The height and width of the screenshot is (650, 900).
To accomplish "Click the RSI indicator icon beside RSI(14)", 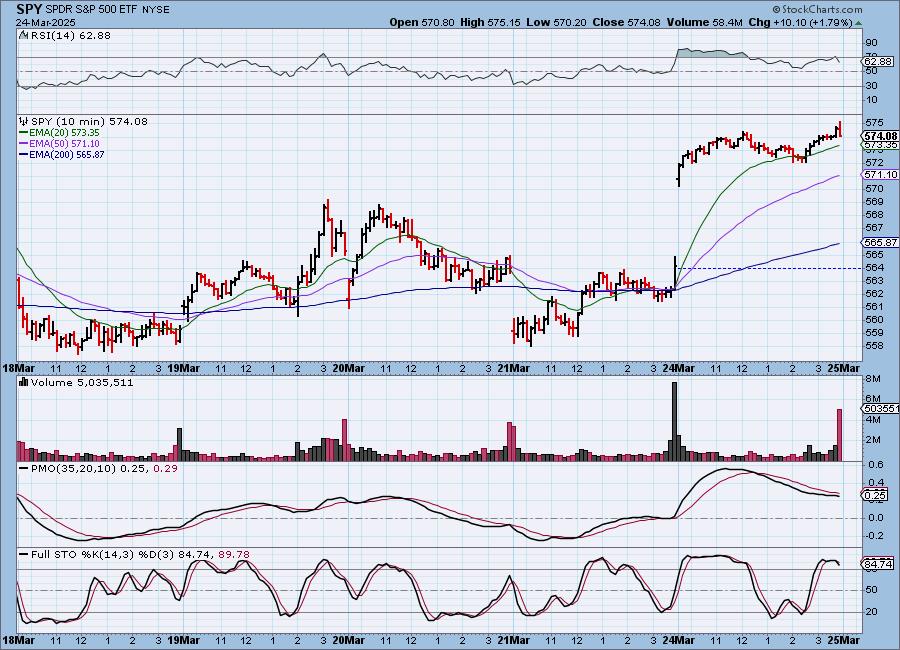I will pyautogui.click(x=24, y=35).
